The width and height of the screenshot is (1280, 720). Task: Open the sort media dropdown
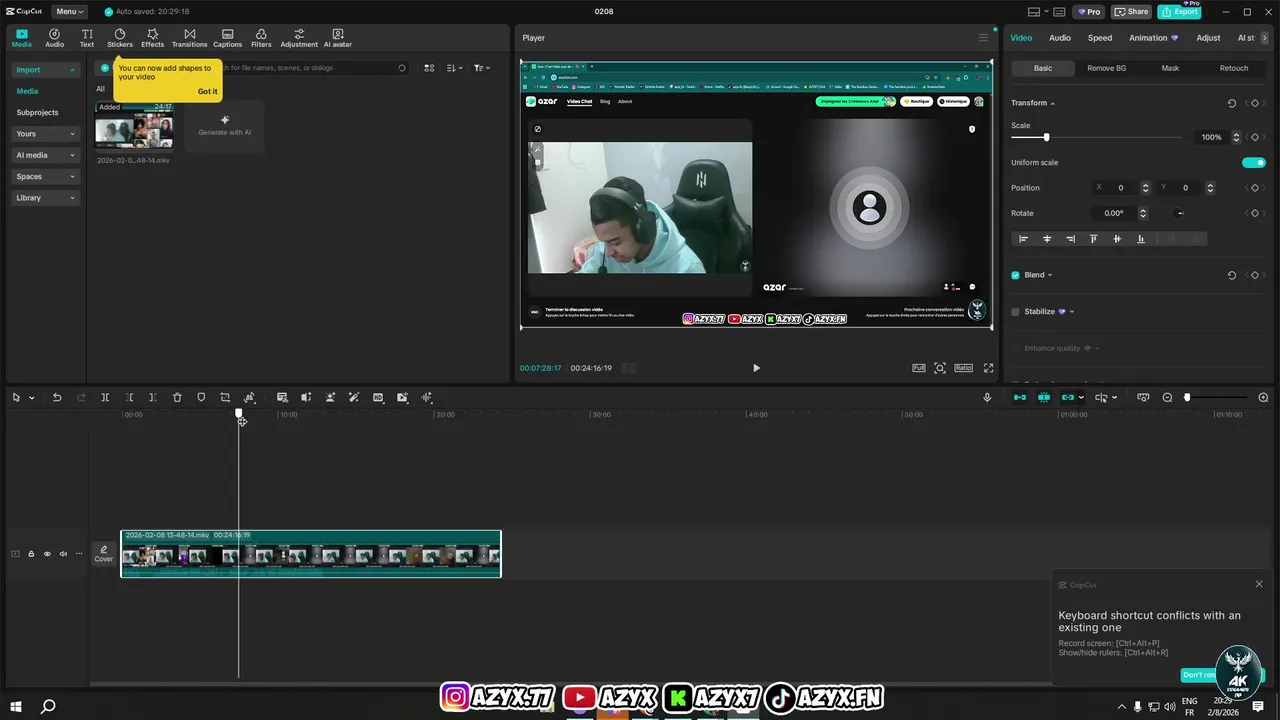tap(453, 68)
